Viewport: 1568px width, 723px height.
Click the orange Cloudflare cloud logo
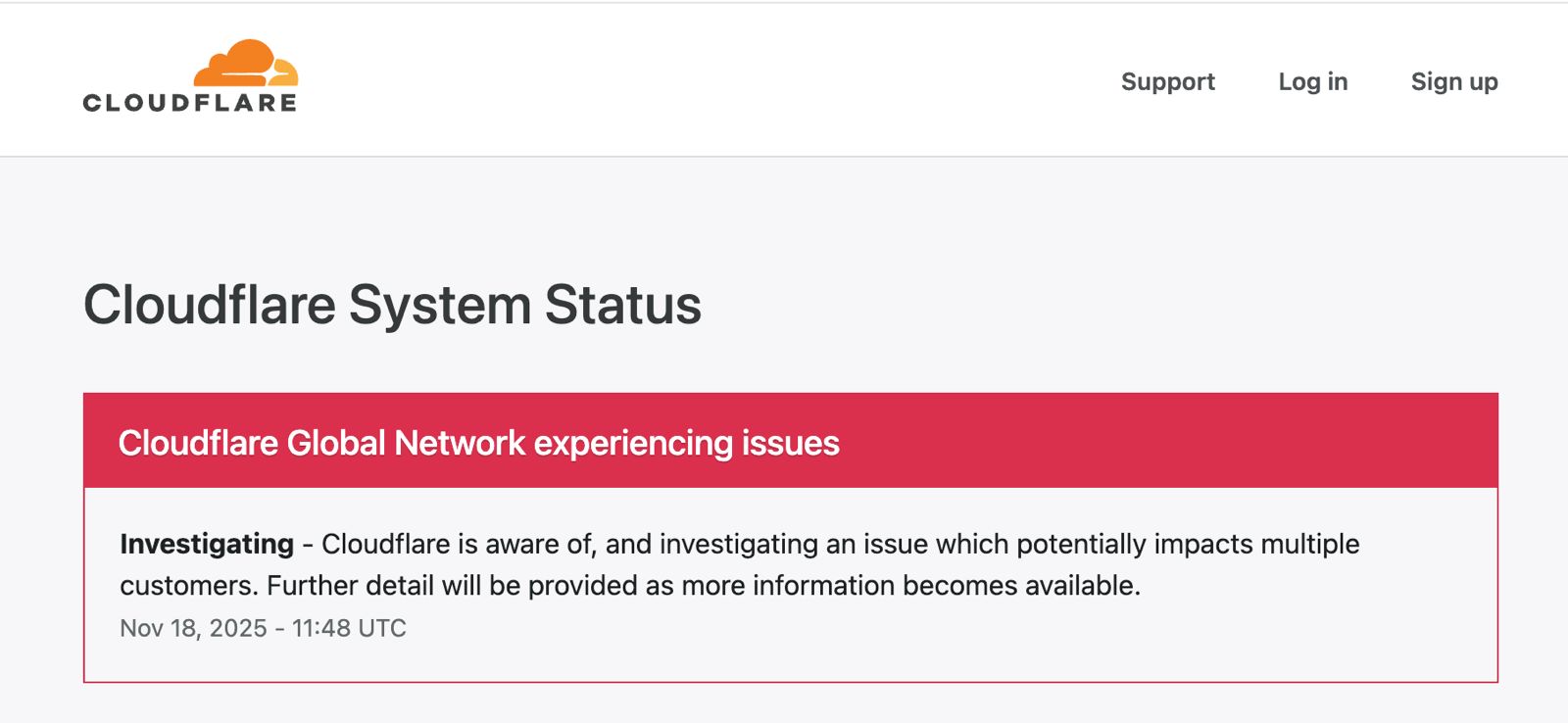click(x=245, y=63)
